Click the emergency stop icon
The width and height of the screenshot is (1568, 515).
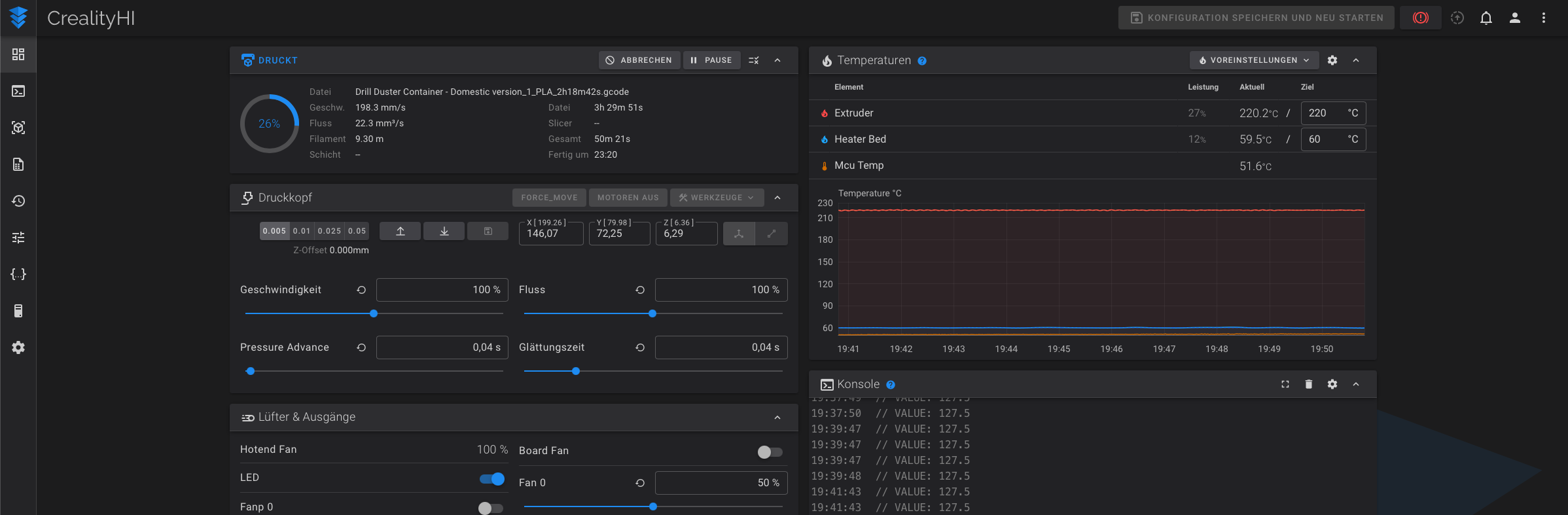(x=1420, y=18)
